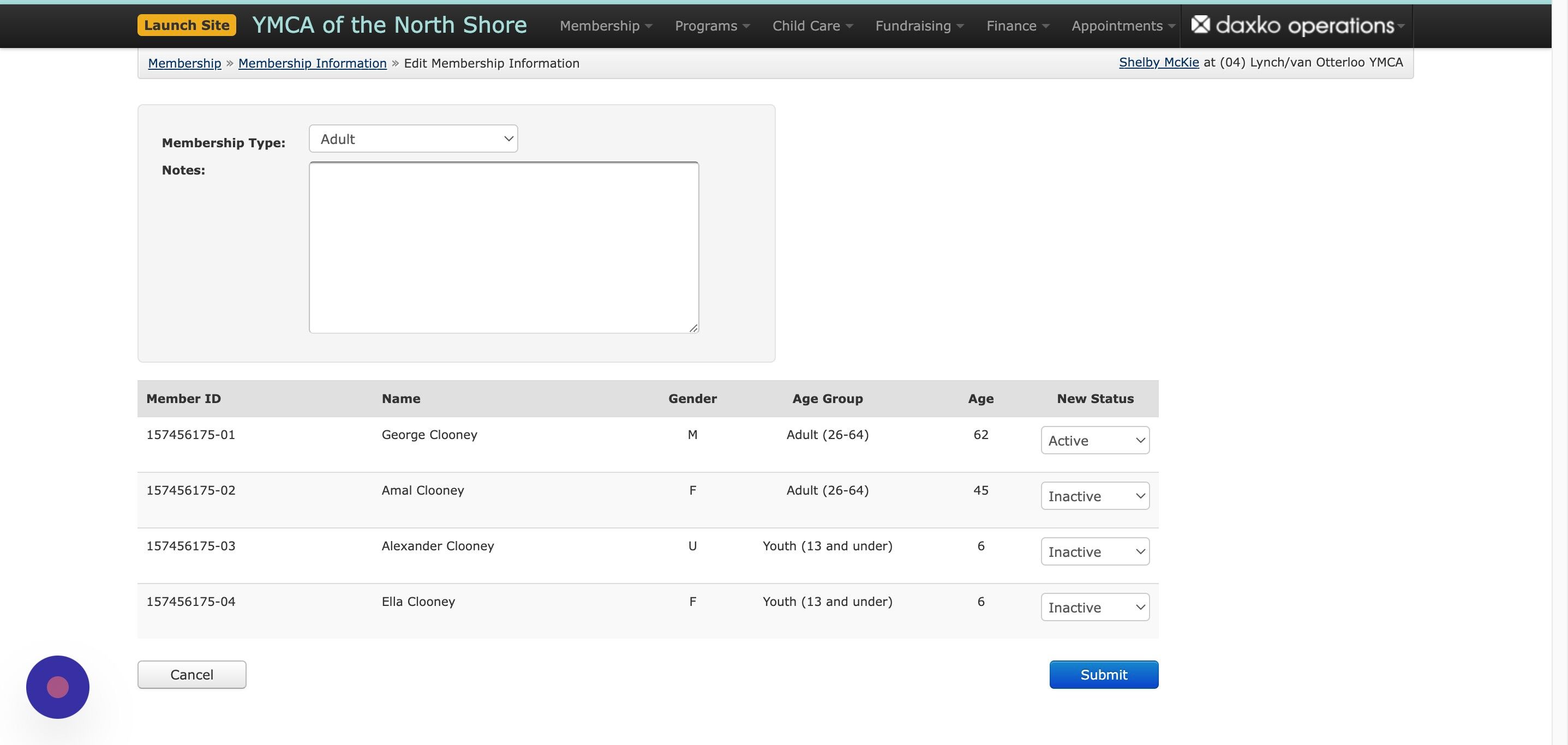Click the Edit Membership Information breadcrumb text
The image size is (1568, 745).
click(491, 63)
